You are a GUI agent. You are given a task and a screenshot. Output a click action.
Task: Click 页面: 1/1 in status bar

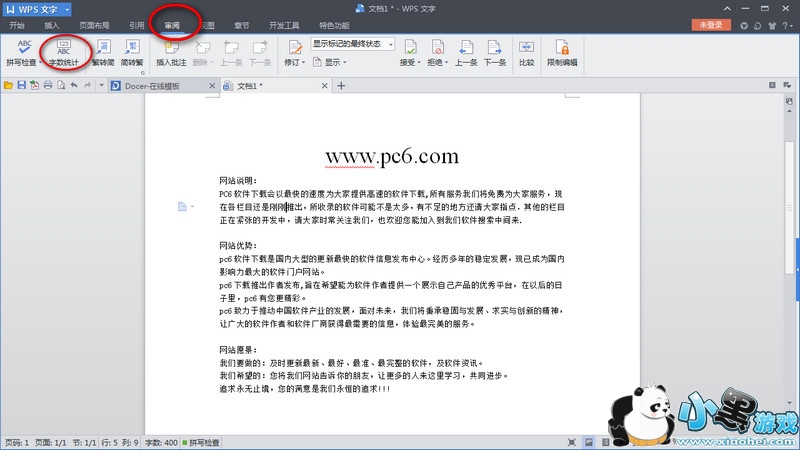pos(51,442)
